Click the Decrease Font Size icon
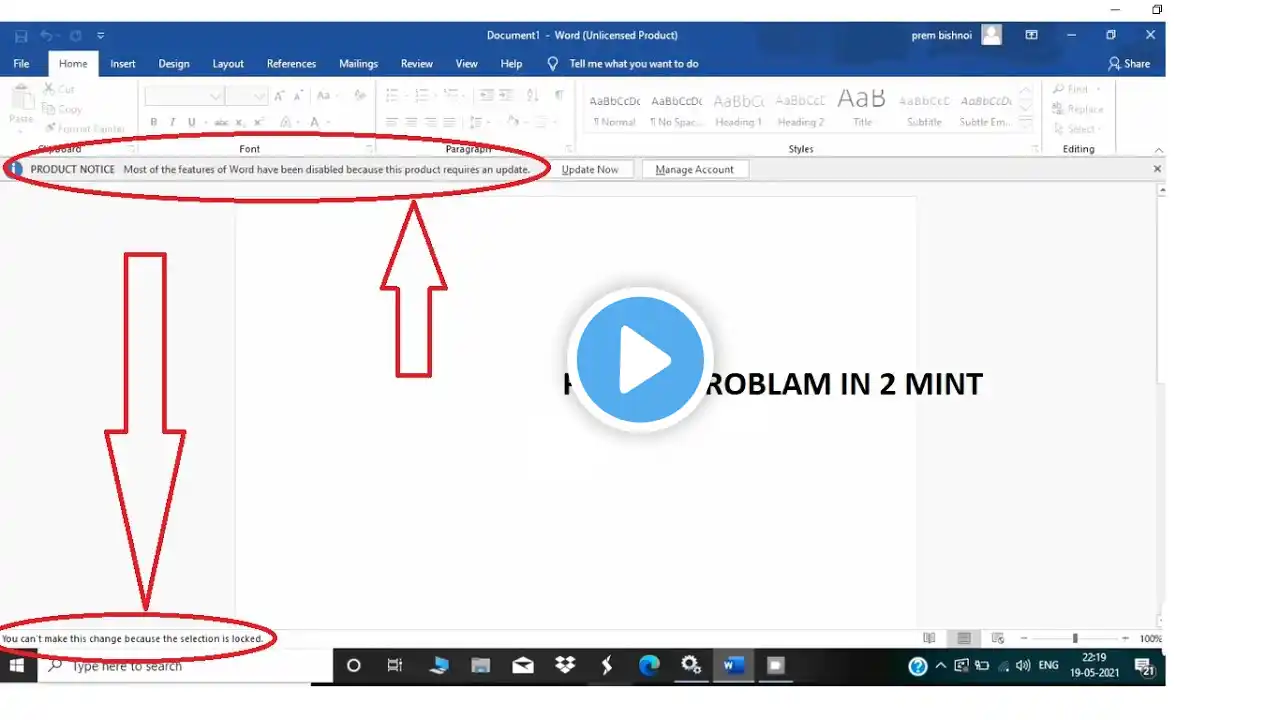1280x720 pixels. pyautogui.click(x=299, y=96)
